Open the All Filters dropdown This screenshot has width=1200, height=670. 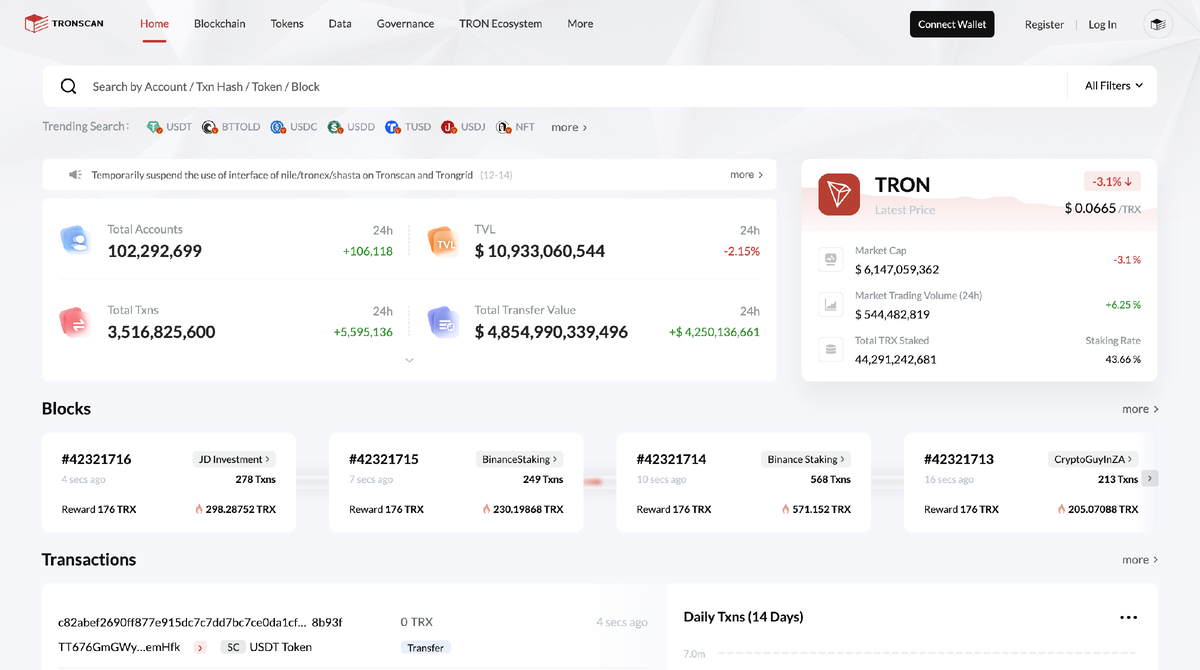1113,86
